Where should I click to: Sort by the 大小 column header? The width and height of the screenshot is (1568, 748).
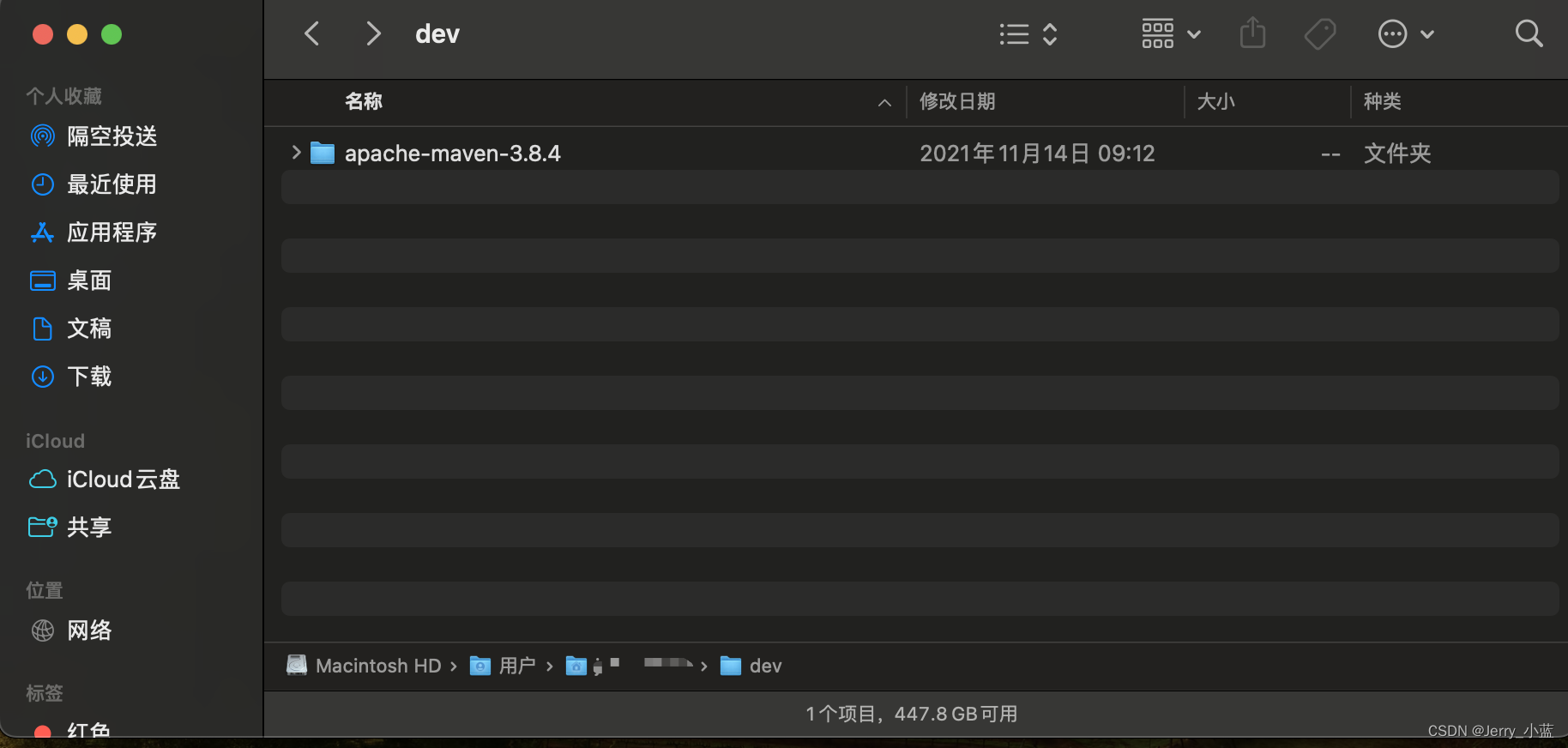click(1215, 101)
